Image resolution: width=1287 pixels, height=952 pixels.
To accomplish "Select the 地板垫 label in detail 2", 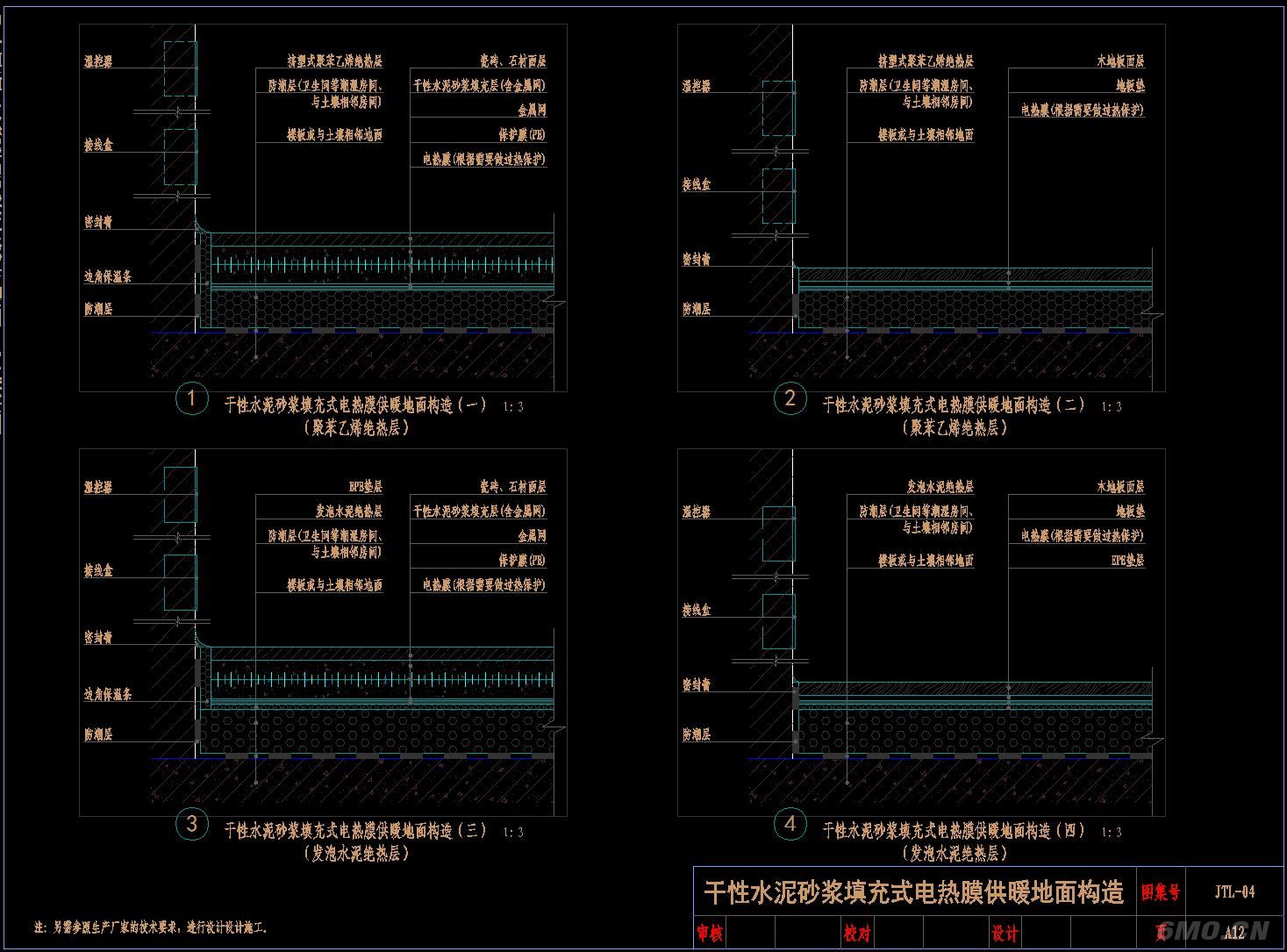I will point(1131,86).
